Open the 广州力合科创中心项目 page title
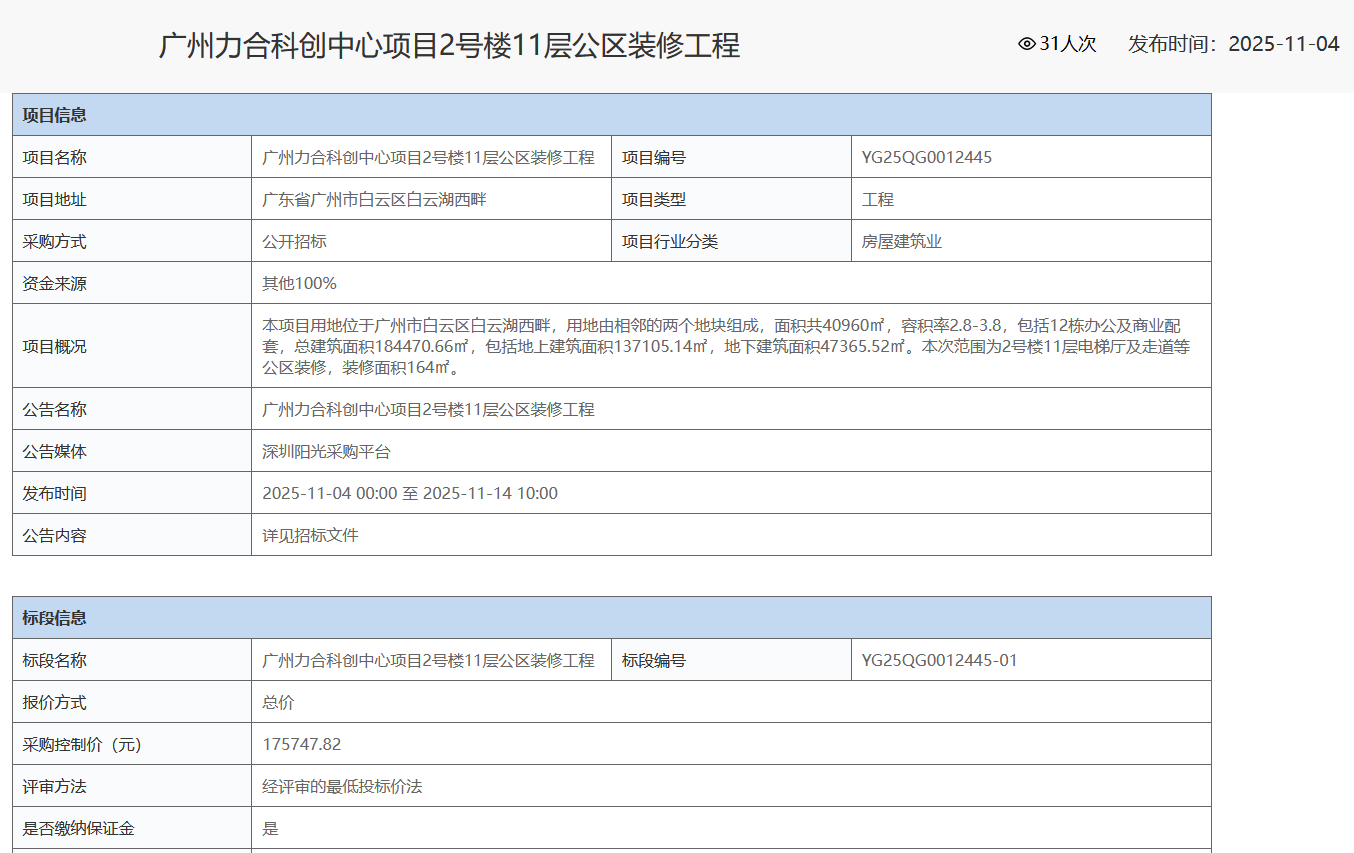Viewport: 1354px width, 853px height. [x=450, y=44]
